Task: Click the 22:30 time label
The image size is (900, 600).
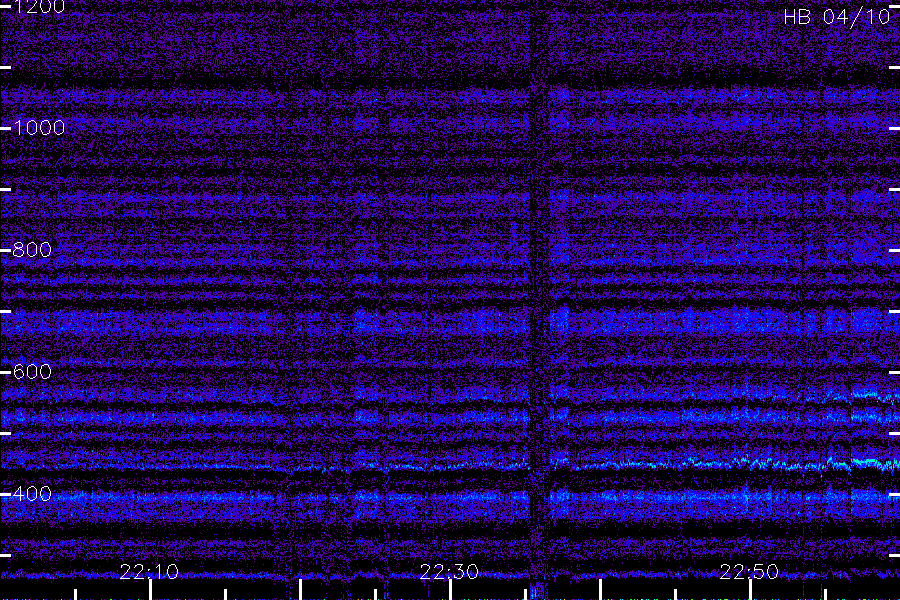Action: (x=449, y=571)
